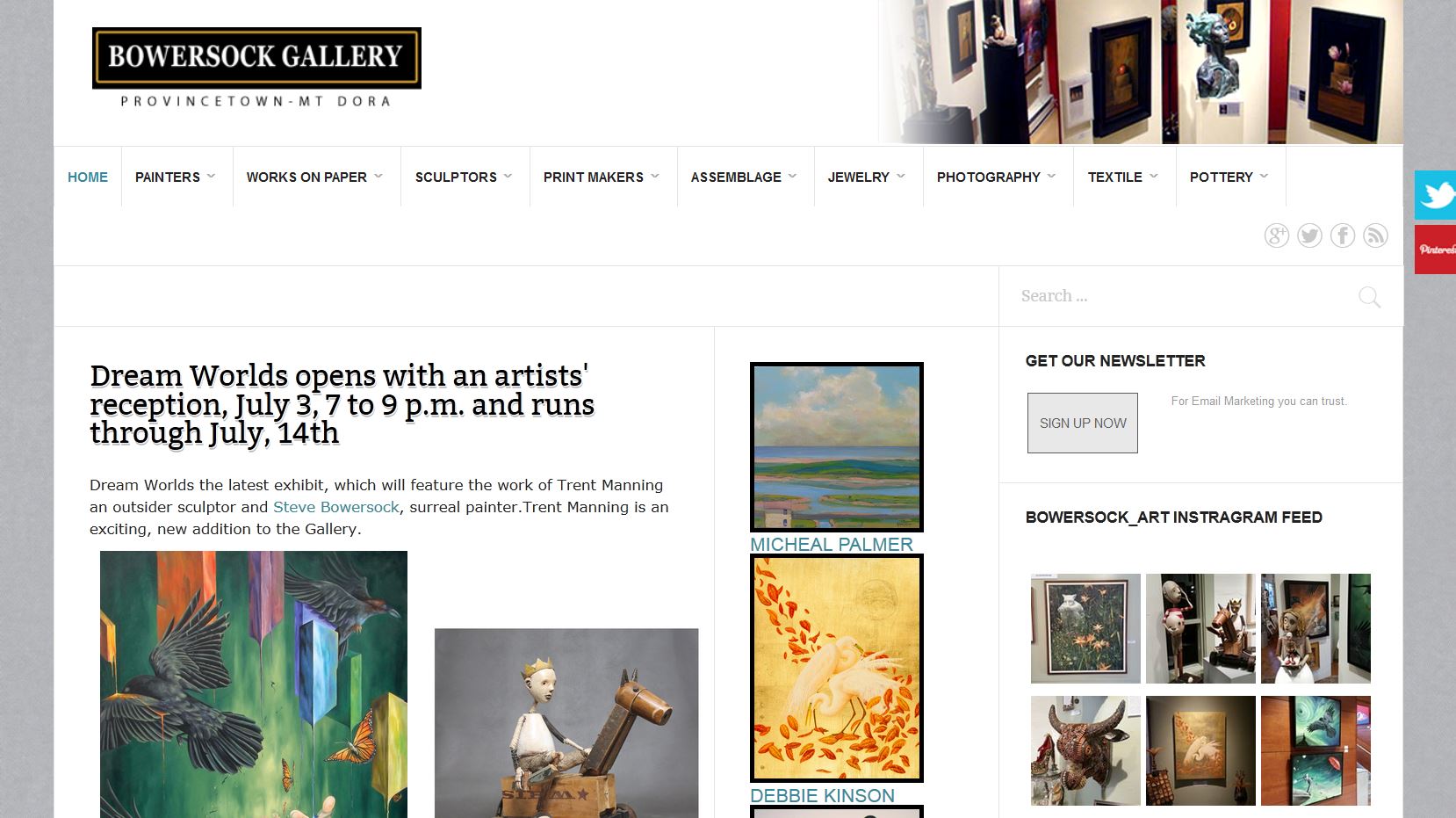Click the blue Twitter side tab
1456x818 pixels.
tap(1435, 195)
